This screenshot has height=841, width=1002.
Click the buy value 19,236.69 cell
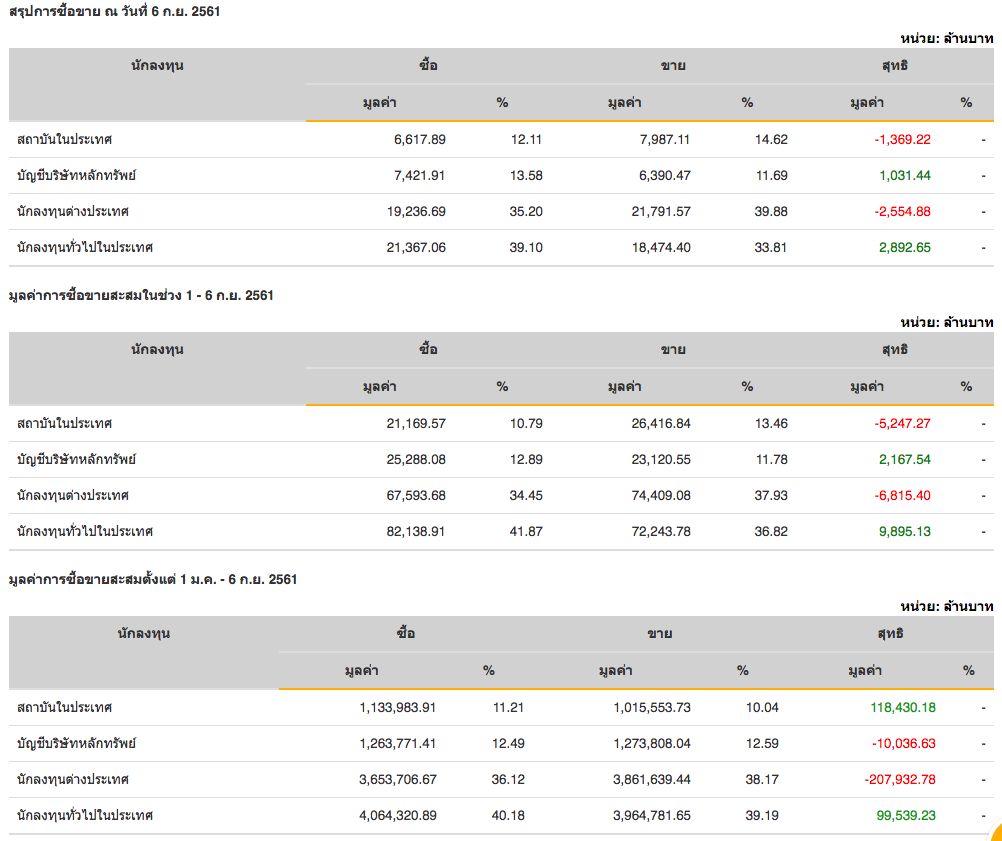point(416,212)
